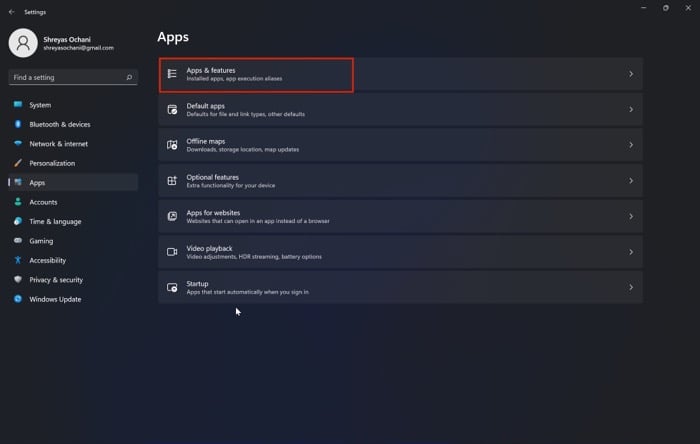Click the Time & language globe icon
700x444 pixels.
(18, 221)
